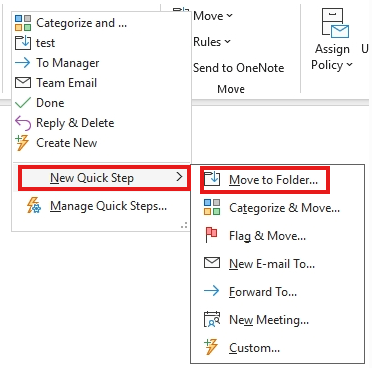Click Send to OneNote button
The width and height of the screenshot is (372, 368).
(x=239, y=68)
